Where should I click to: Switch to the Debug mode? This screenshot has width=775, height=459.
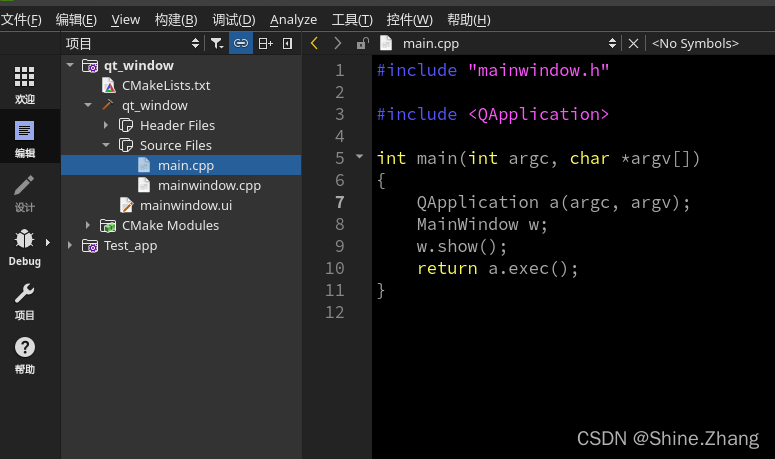coord(24,247)
